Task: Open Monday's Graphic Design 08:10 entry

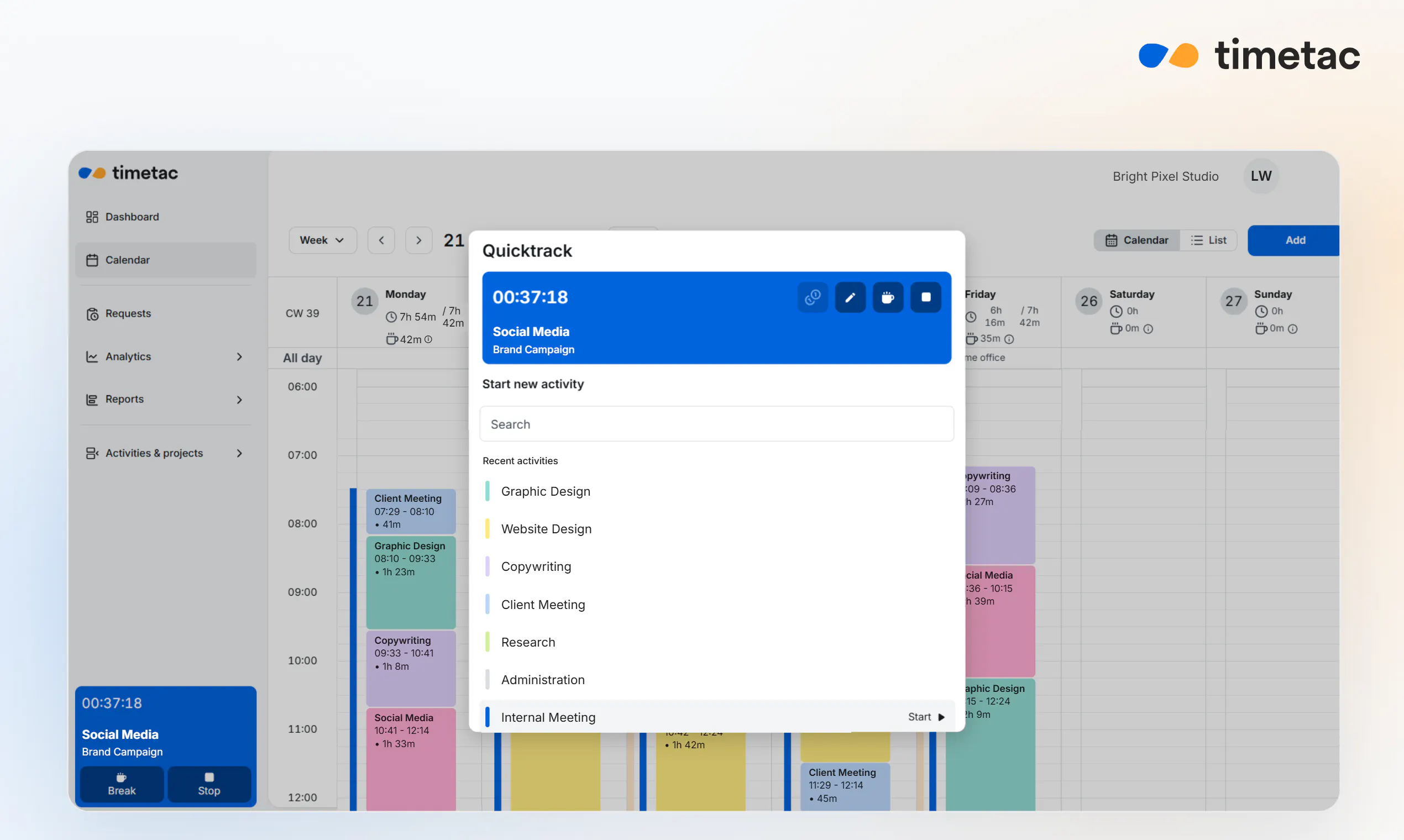Action: click(411, 582)
